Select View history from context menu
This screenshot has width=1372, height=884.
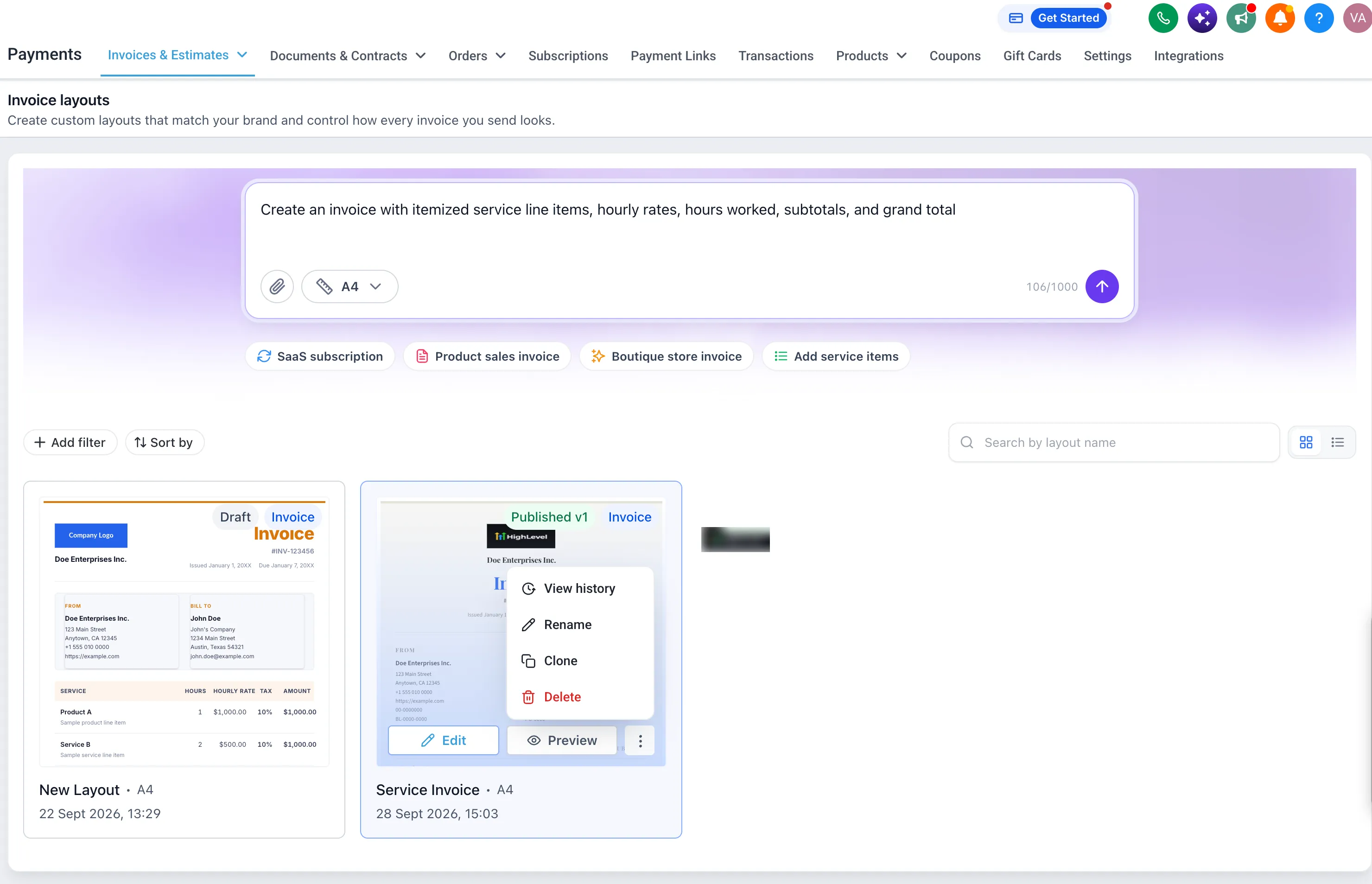tap(579, 588)
